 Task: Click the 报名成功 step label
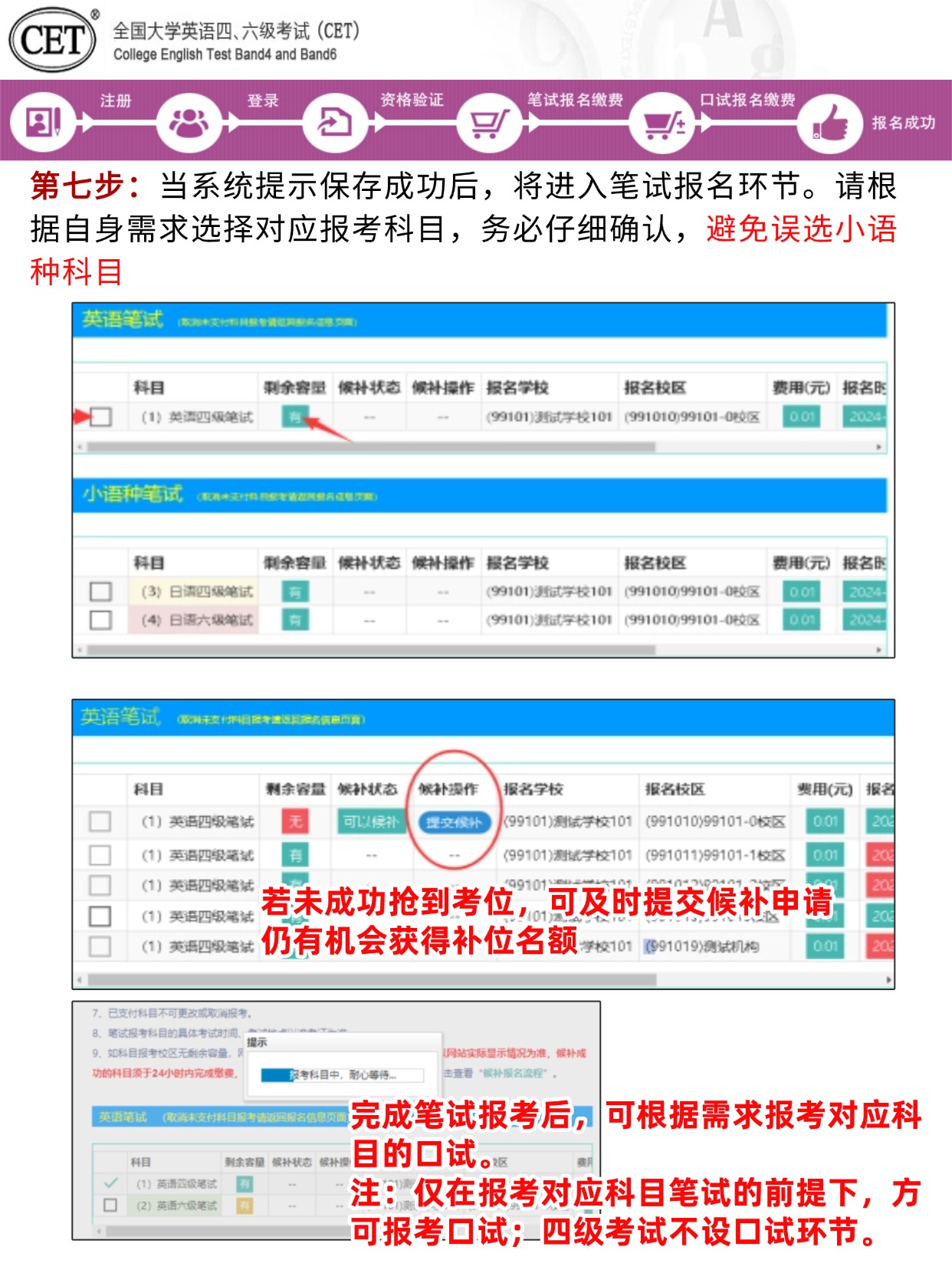click(903, 123)
